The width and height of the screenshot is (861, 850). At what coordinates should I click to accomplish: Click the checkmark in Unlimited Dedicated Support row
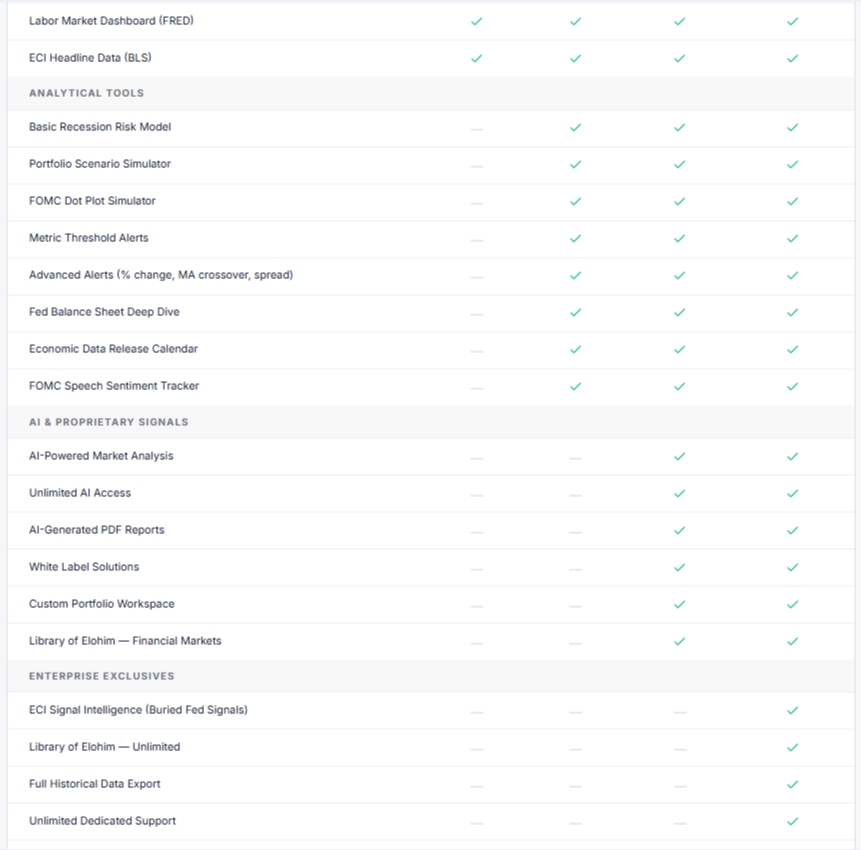pyautogui.click(x=792, y=821)
